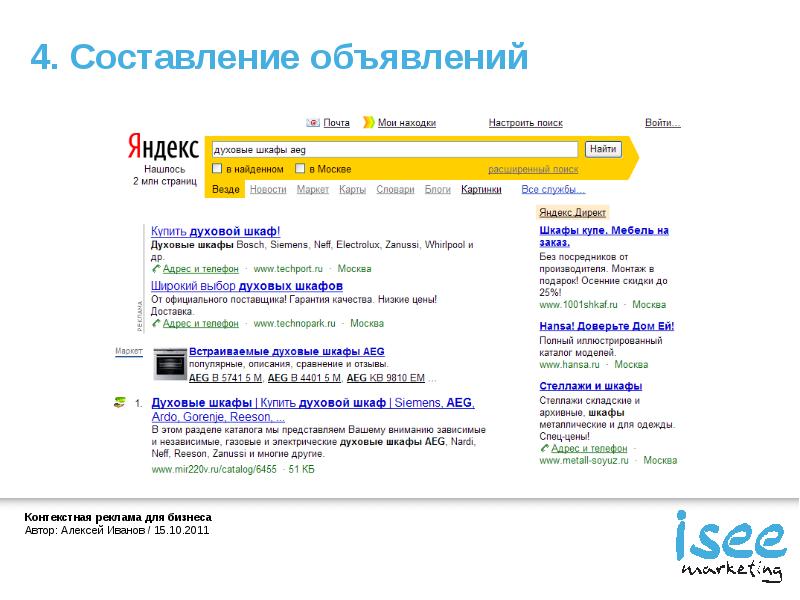800x600 pixels.
Task: Switch to the Новости tab
Action: [x=268, y=189]
